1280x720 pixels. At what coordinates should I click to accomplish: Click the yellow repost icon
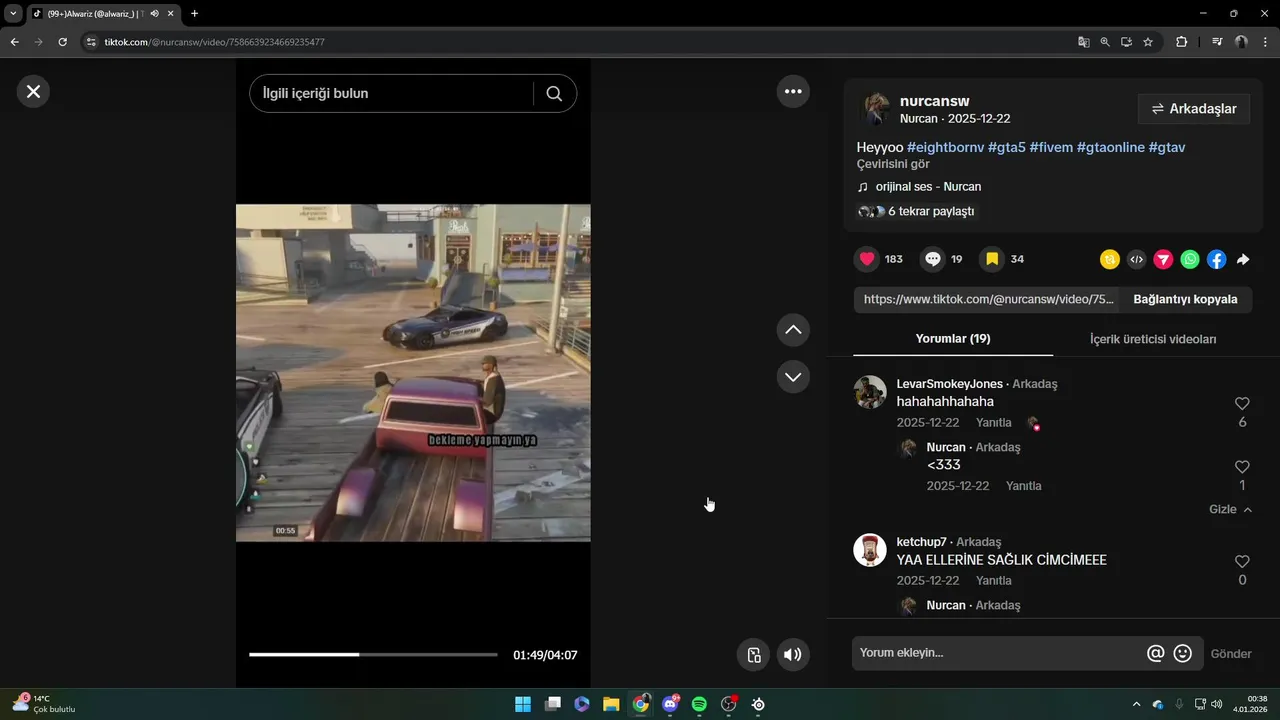tap(1110, 259)
